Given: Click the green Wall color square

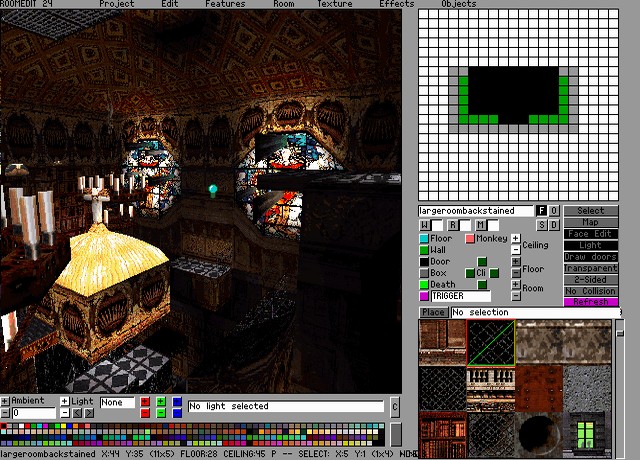Looking at the screenshot, I should pos(424,250).
